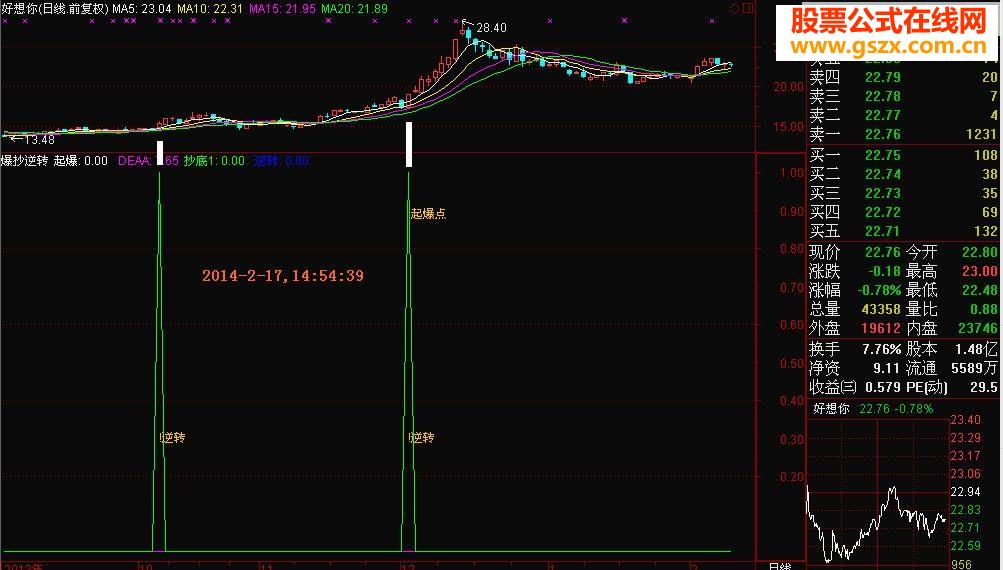
Task: Click the timestamp 2014-2-17,14:54:39
Action: 283,276
